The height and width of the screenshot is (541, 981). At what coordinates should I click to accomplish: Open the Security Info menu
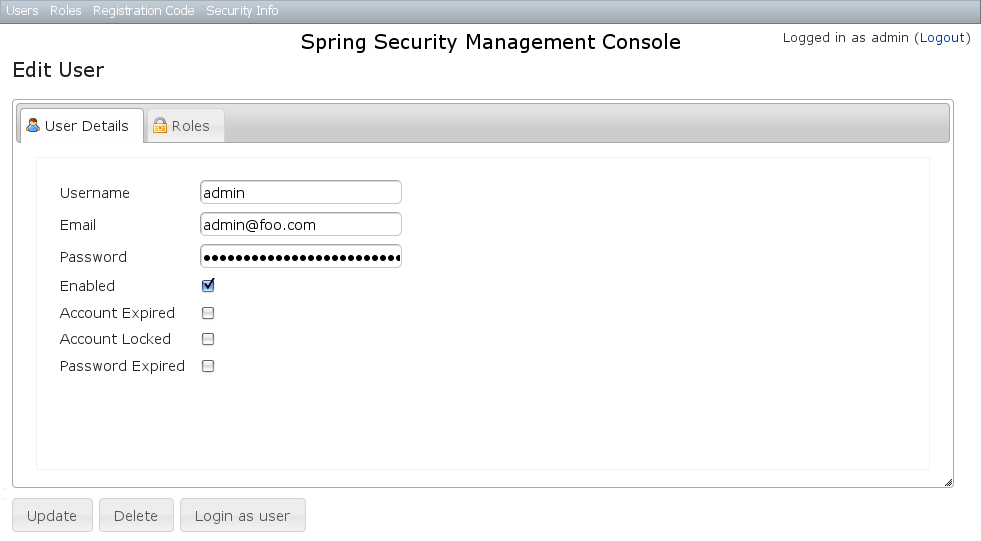click(242, 11)
